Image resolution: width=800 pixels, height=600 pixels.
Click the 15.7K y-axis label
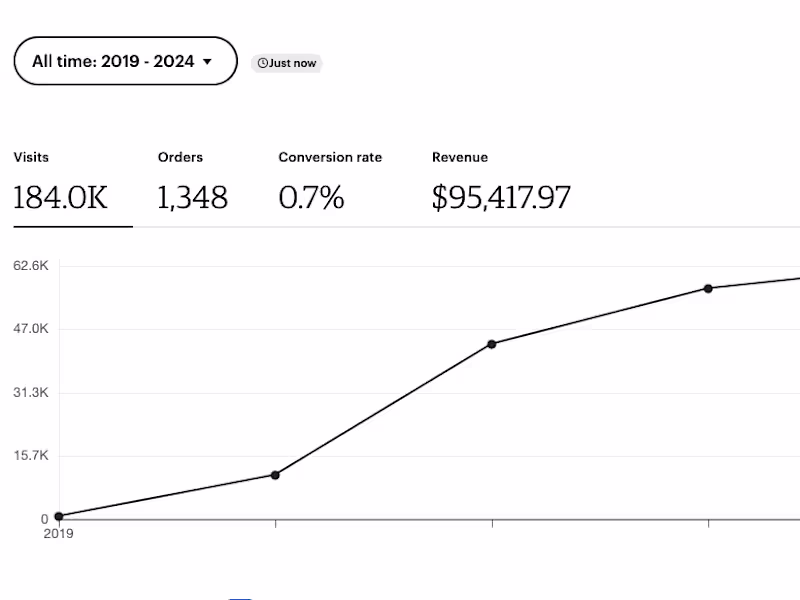point(31,456)
